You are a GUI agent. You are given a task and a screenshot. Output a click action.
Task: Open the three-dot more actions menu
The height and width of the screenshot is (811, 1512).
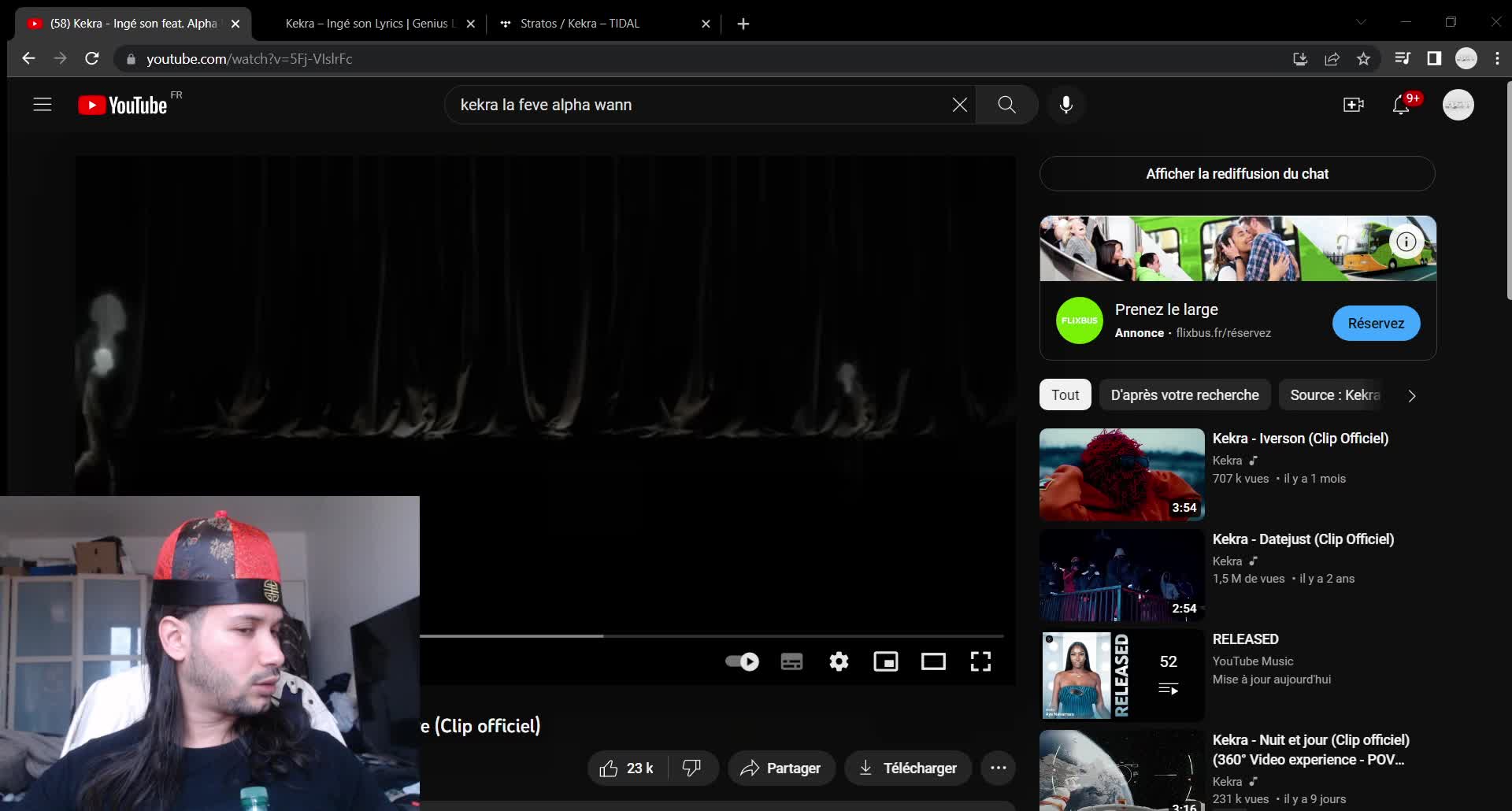(999, 768)
